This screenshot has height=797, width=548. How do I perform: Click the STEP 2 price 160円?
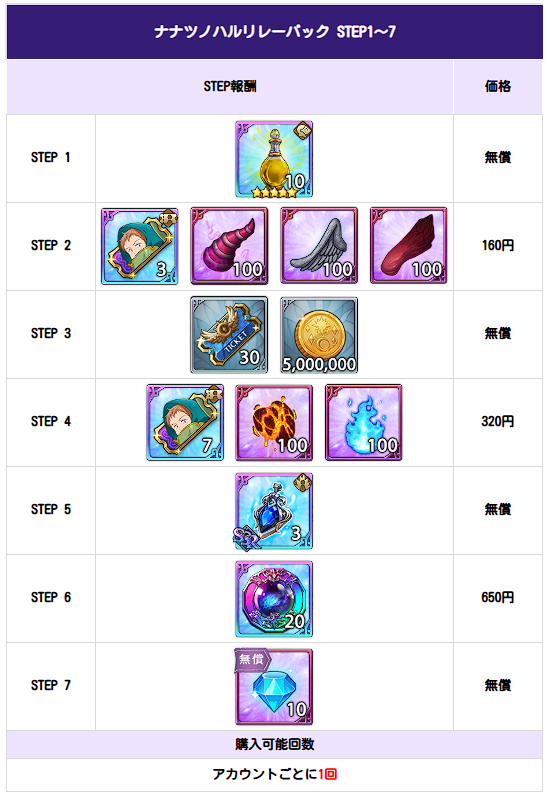click(498, 246)
